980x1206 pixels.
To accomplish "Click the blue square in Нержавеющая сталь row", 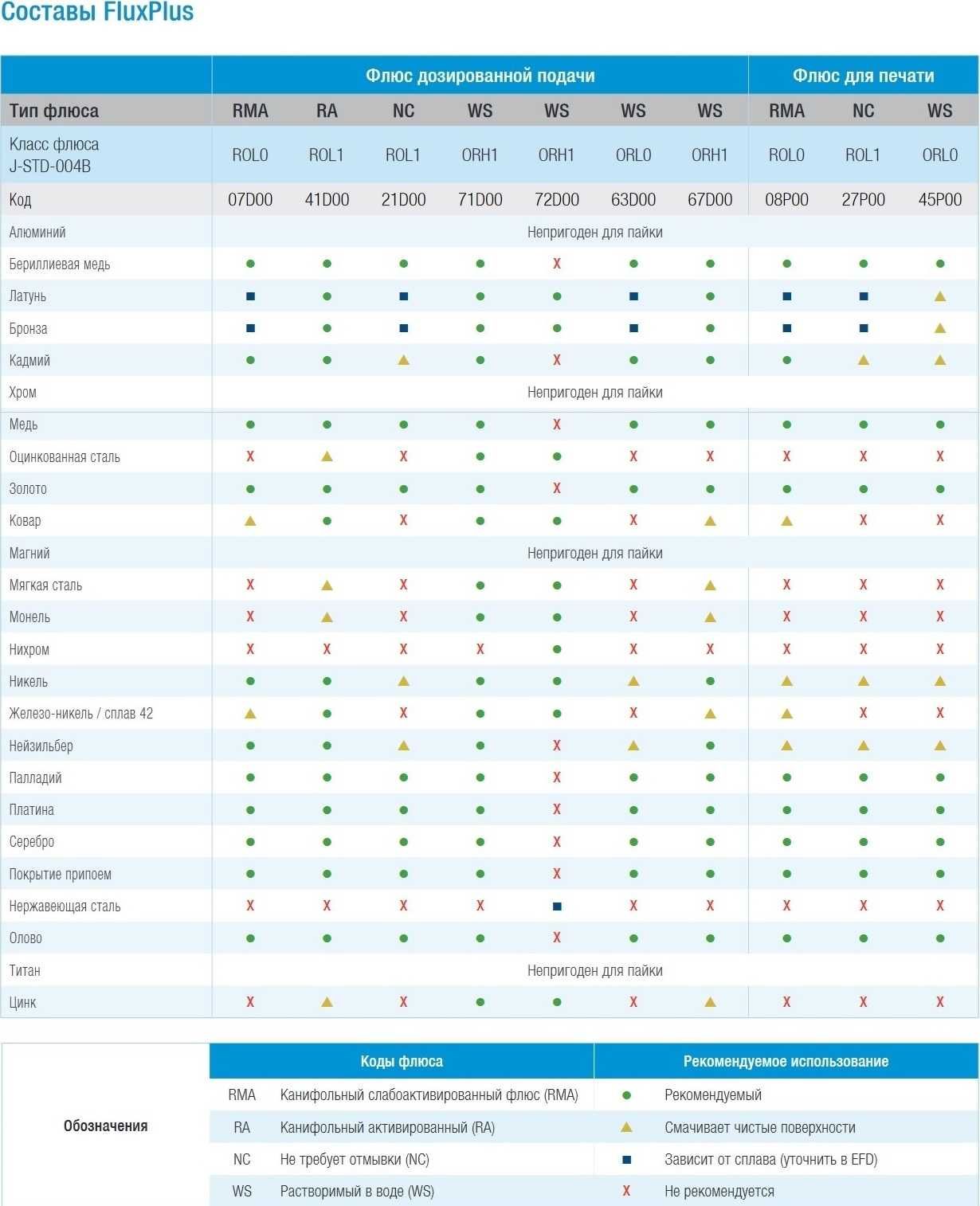I will [x=557, y=906].
